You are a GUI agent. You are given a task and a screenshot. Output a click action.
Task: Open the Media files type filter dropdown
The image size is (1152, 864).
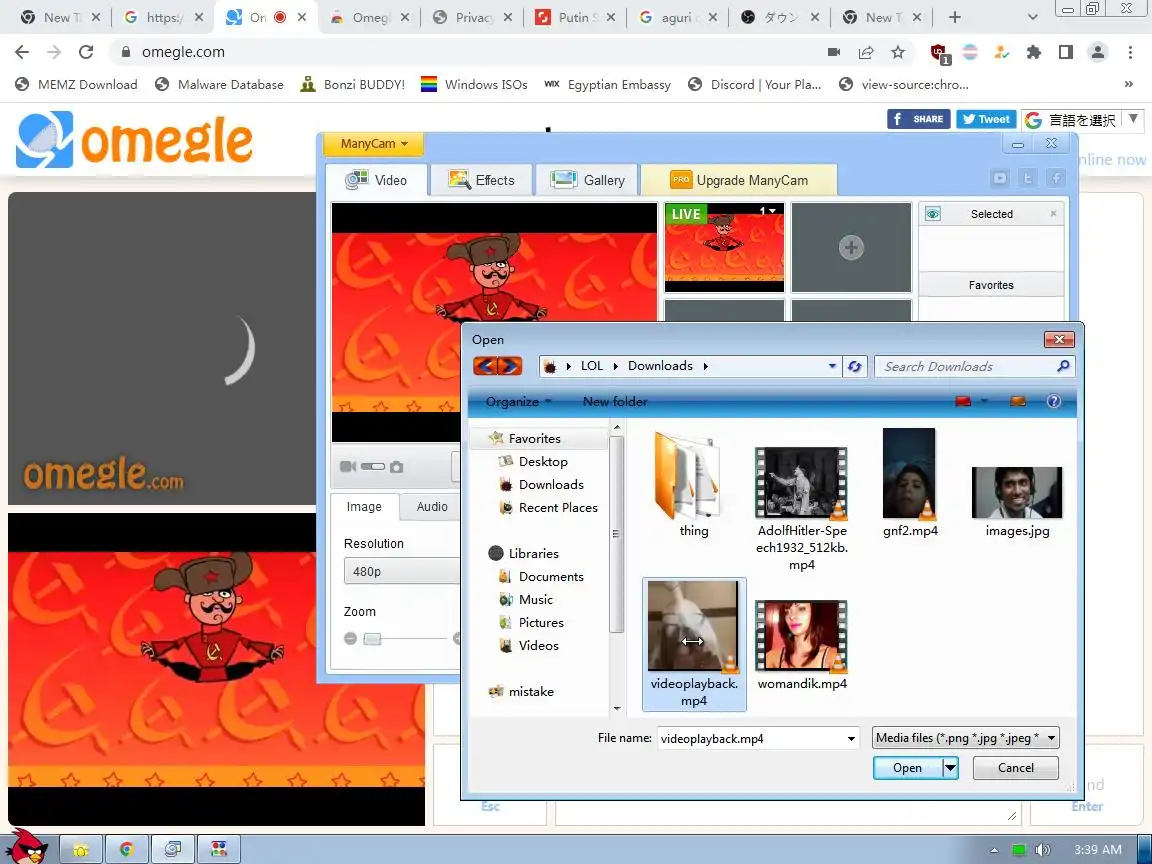965,738
